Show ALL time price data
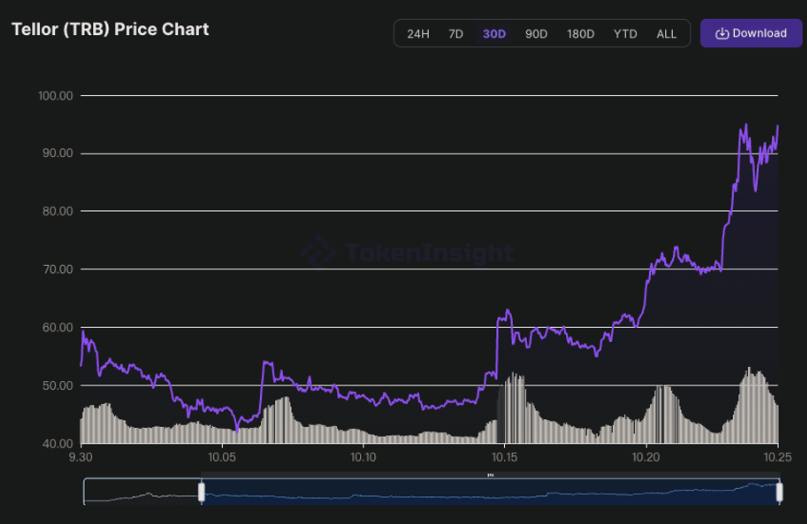807x524 pixels. pos(666,34)
